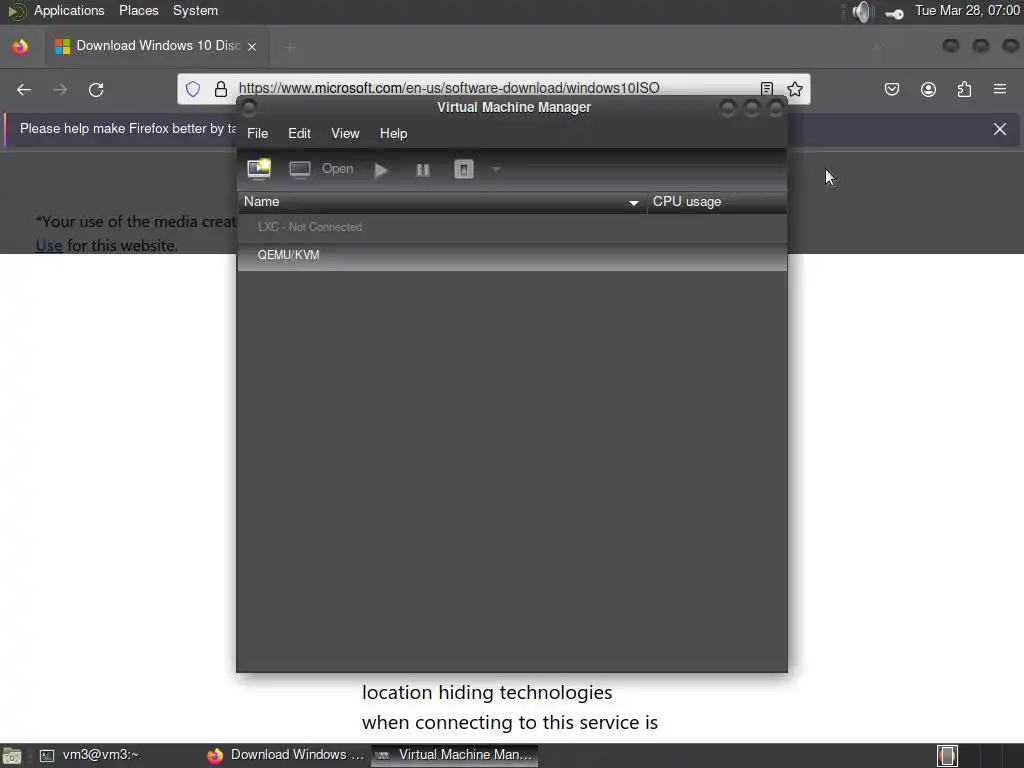This screenshot has height=768, width=1024.
Task: View site security lock information
Action: point(221,89)
